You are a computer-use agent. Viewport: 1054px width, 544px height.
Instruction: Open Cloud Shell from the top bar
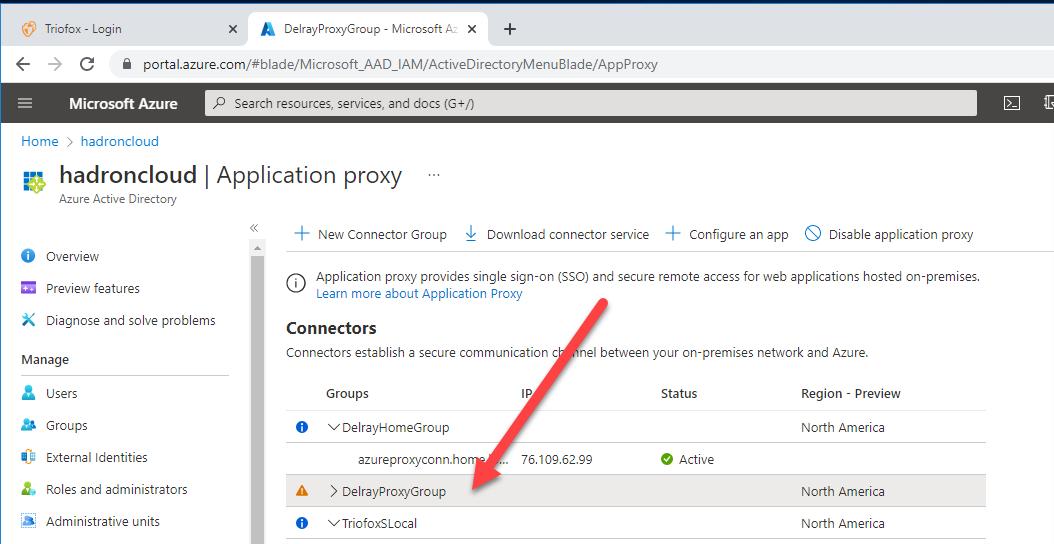coord(1012,103)
